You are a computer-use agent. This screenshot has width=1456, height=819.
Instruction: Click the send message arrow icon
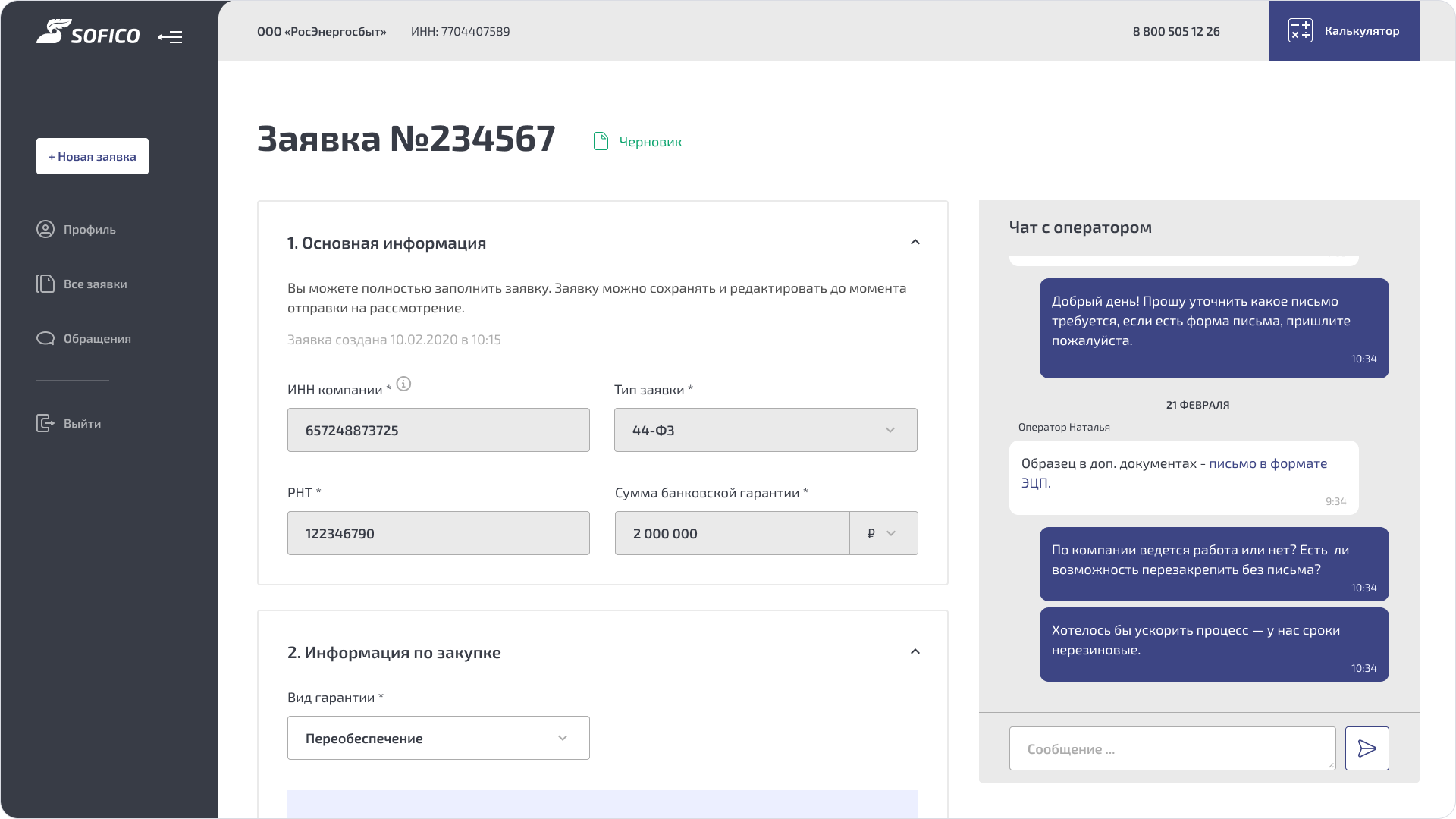[1367, 748]
